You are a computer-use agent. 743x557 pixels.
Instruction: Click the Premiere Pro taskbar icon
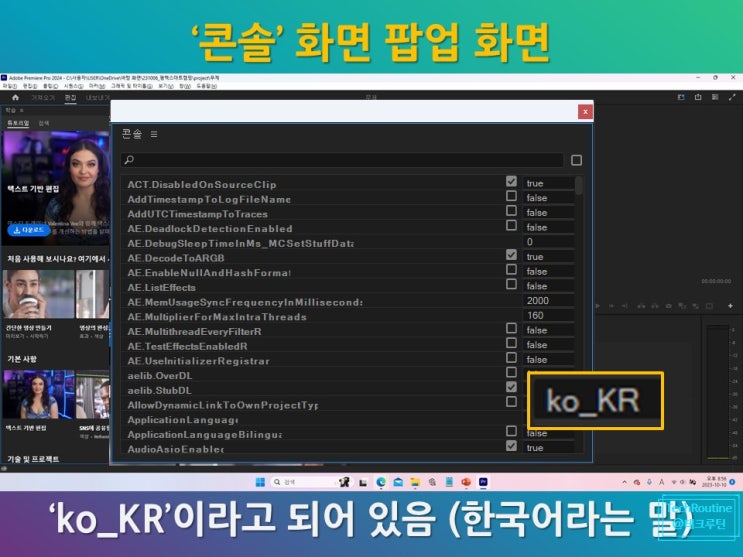[x=483, y=482]
